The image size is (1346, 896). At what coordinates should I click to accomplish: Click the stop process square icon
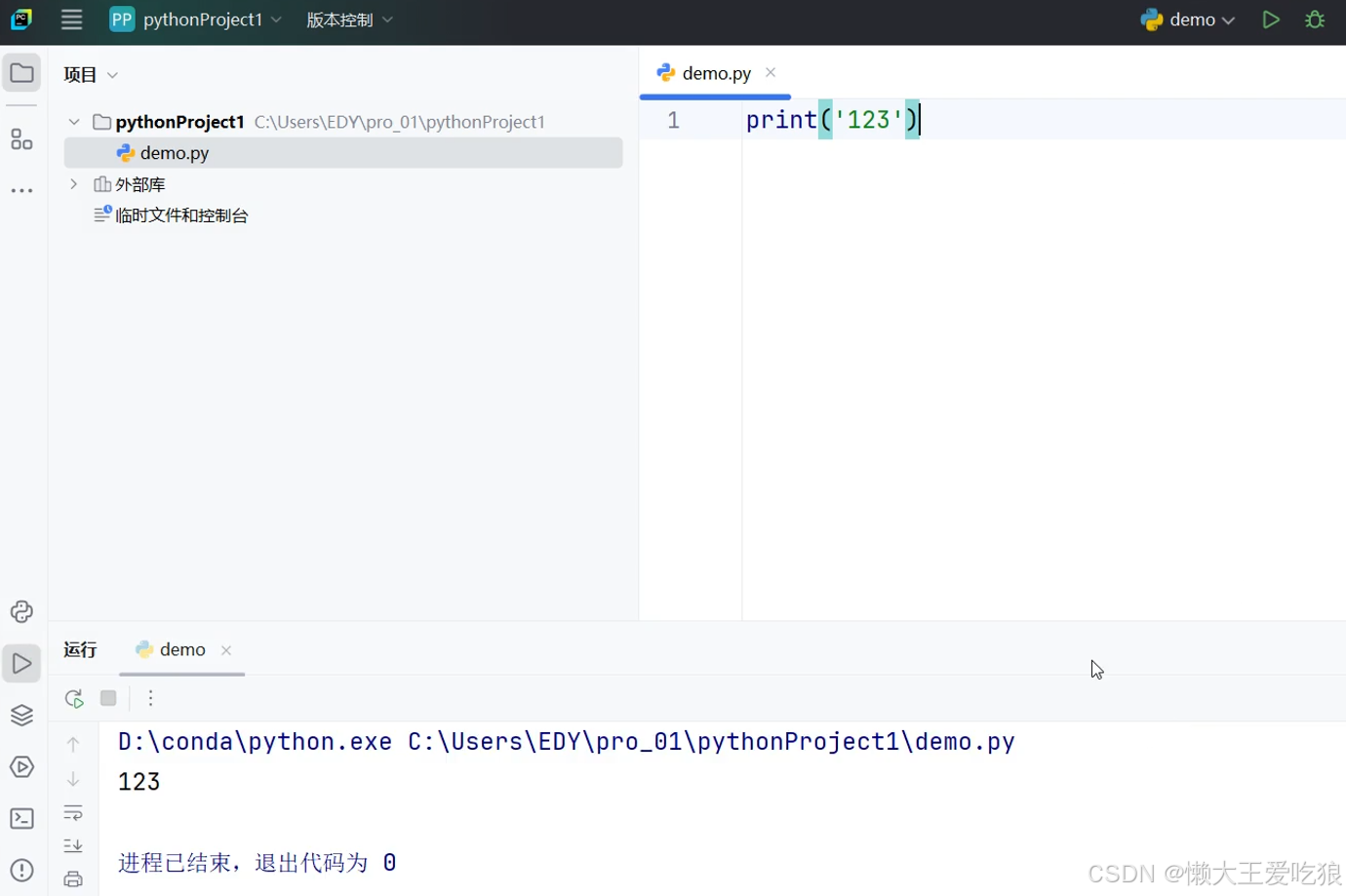[x=108, y=698]
